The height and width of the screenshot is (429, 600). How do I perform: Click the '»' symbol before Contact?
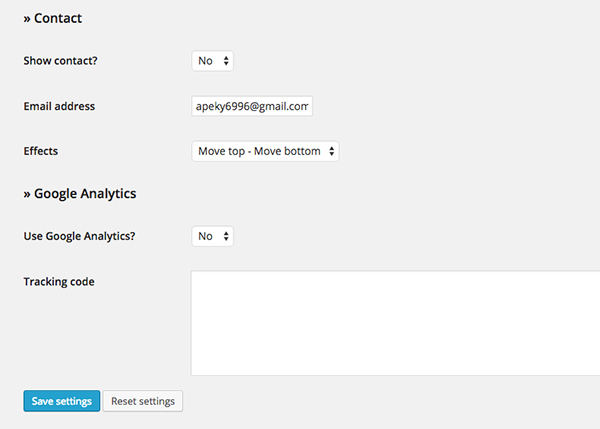coord(27,19)
